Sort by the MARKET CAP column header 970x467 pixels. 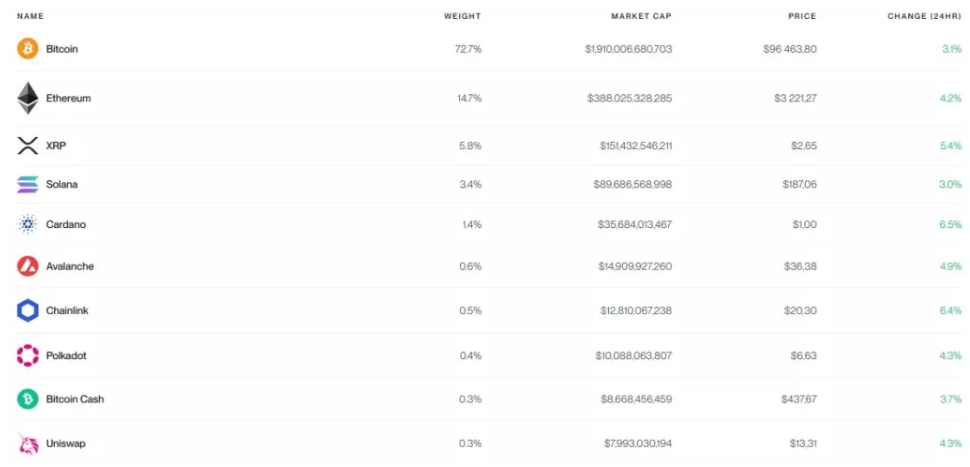pos(641,16)
